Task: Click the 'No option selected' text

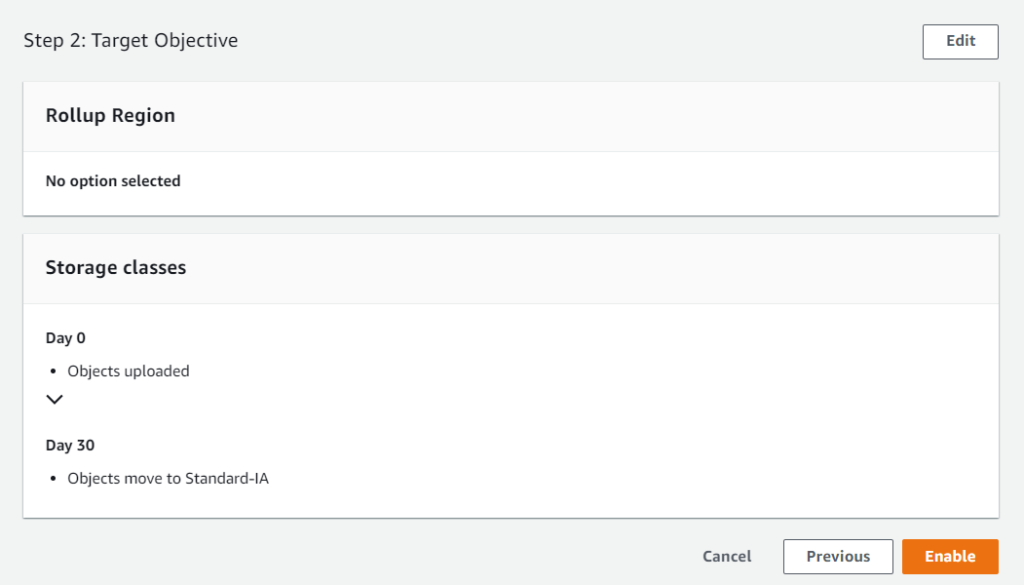Action: pos(113,181)
